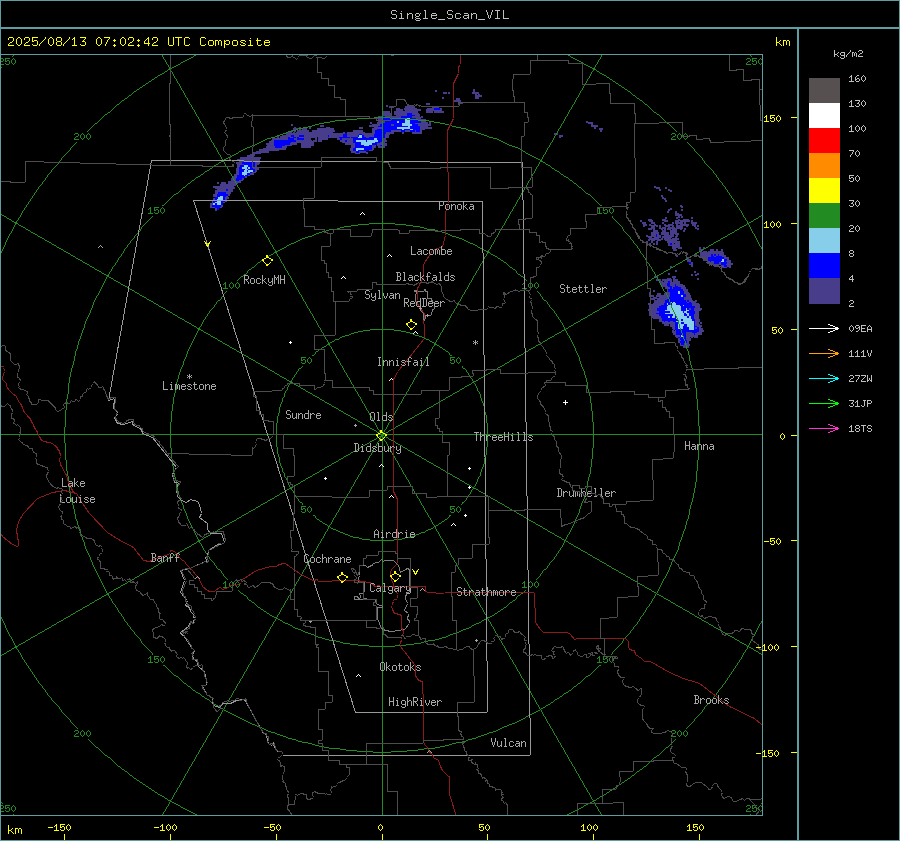Click the 150 tick on right axis
Viewport: 900px width, 841px height.
click(x=772, y=118)
